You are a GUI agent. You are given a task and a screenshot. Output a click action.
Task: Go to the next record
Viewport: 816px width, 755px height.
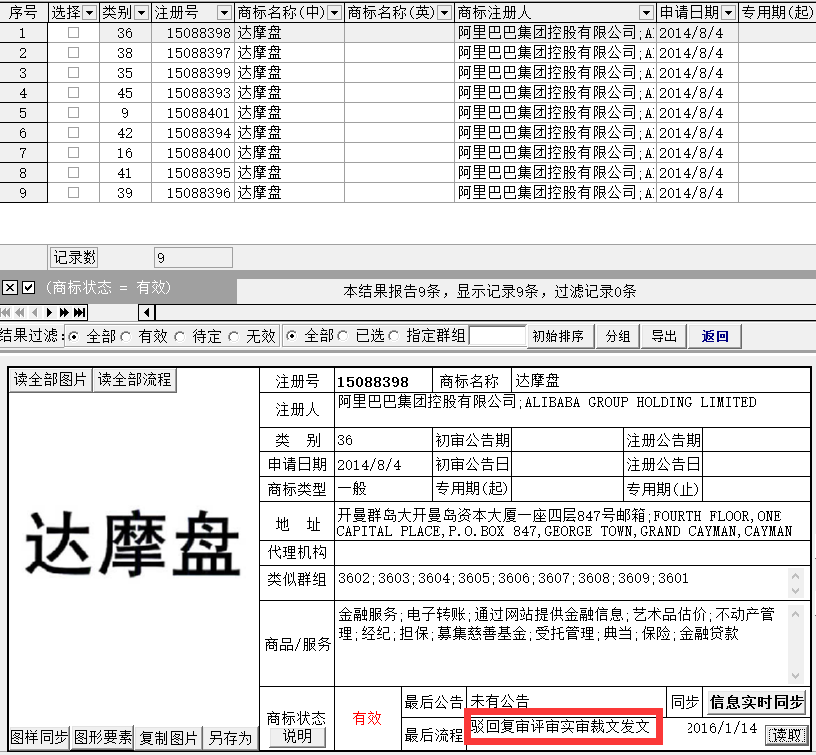click(x=49, y=312)
